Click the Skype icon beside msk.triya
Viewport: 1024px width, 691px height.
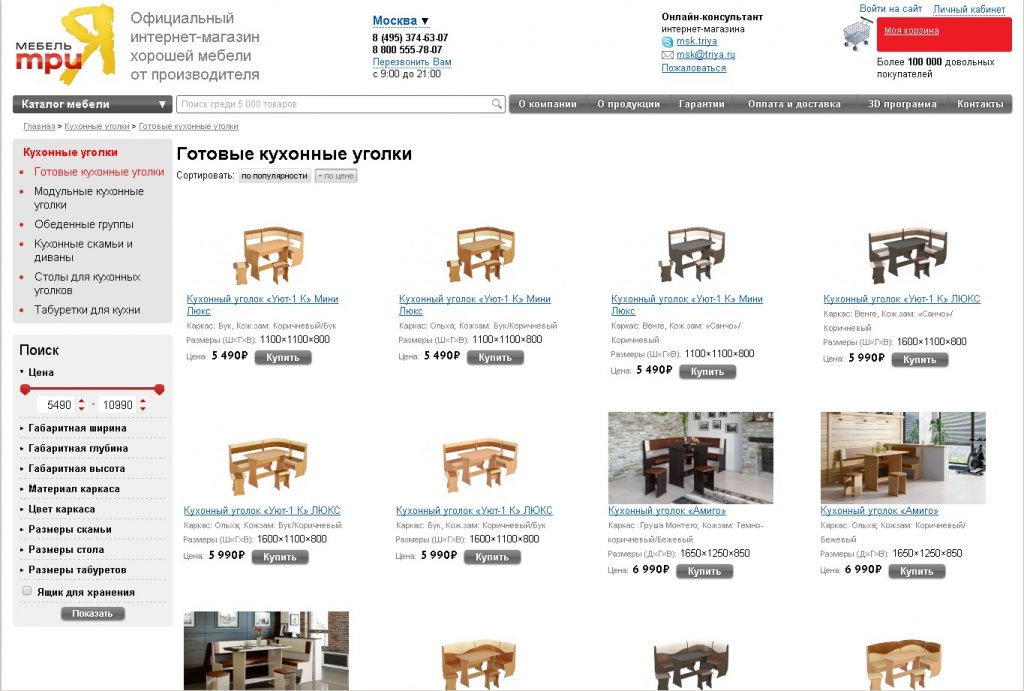[667, 42]
